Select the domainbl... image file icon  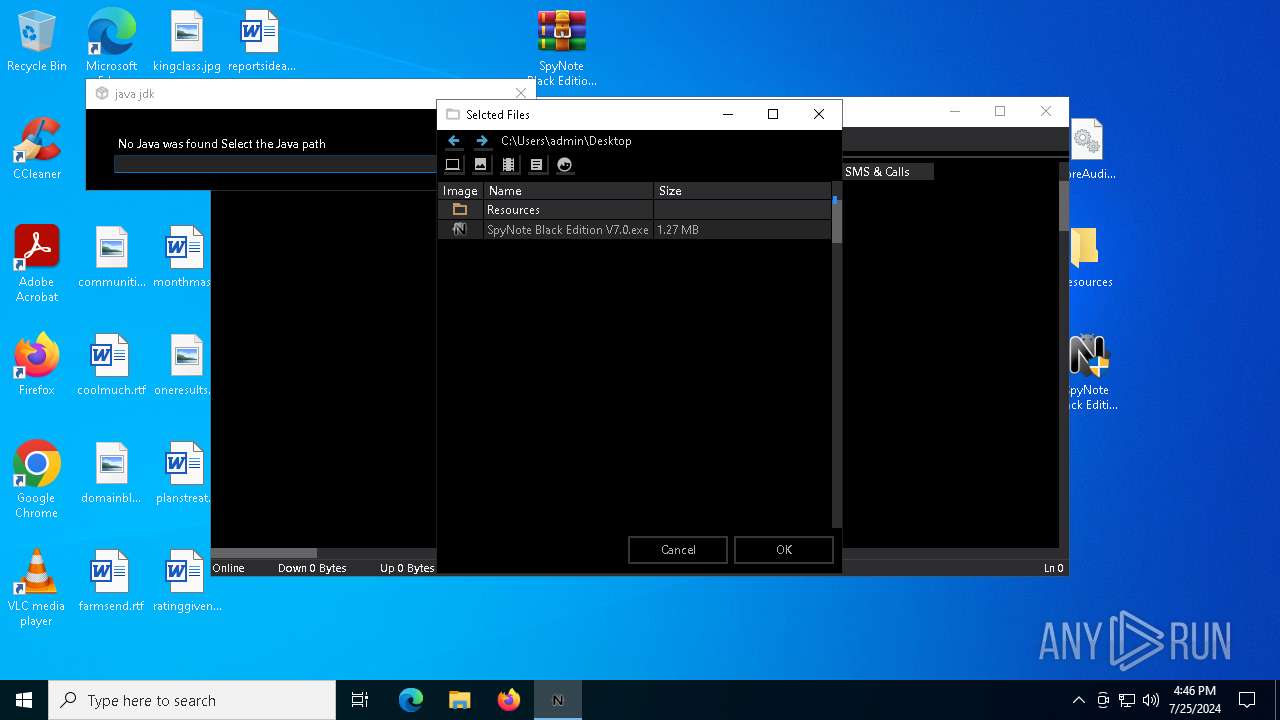111,473
